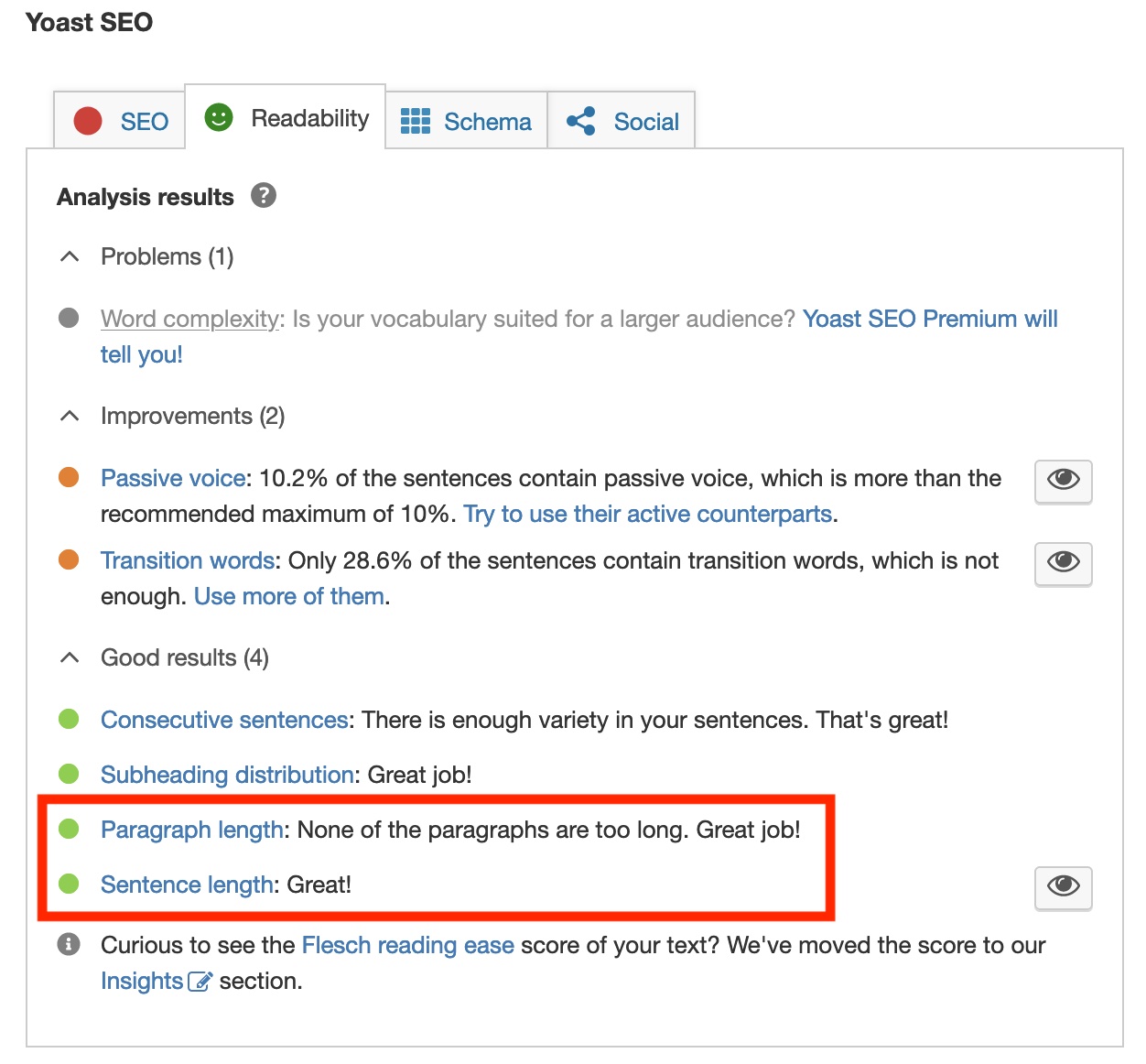
Task: Open the Social tab
Action: [x=623, y=121]
